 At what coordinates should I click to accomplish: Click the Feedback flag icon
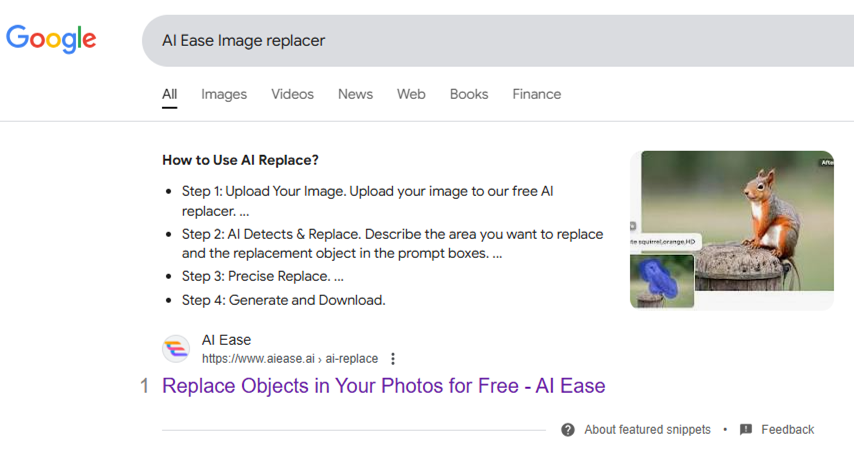[x=746, y=430]
